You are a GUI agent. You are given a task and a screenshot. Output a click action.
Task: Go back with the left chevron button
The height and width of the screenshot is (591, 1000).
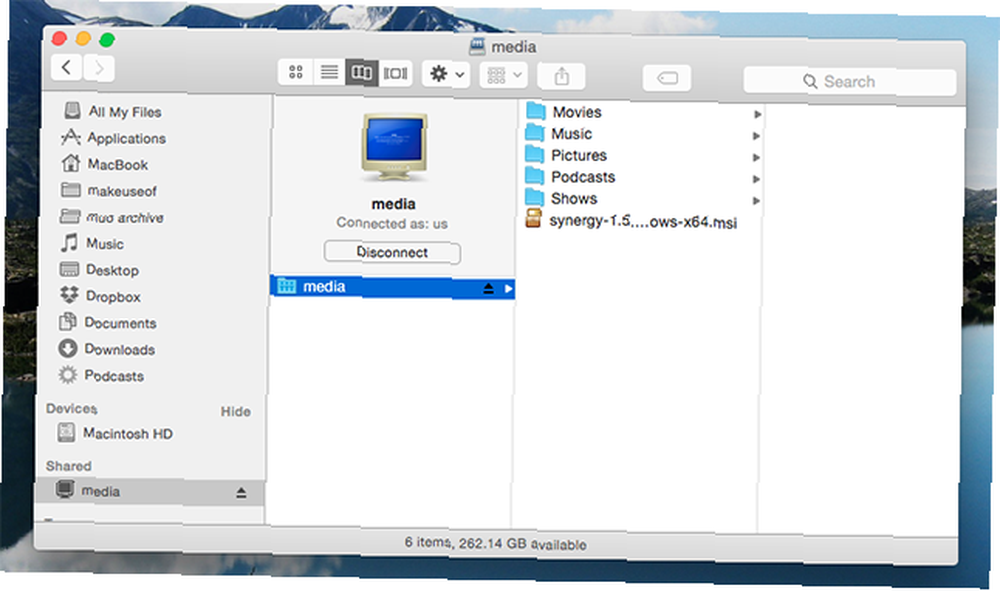66,67
